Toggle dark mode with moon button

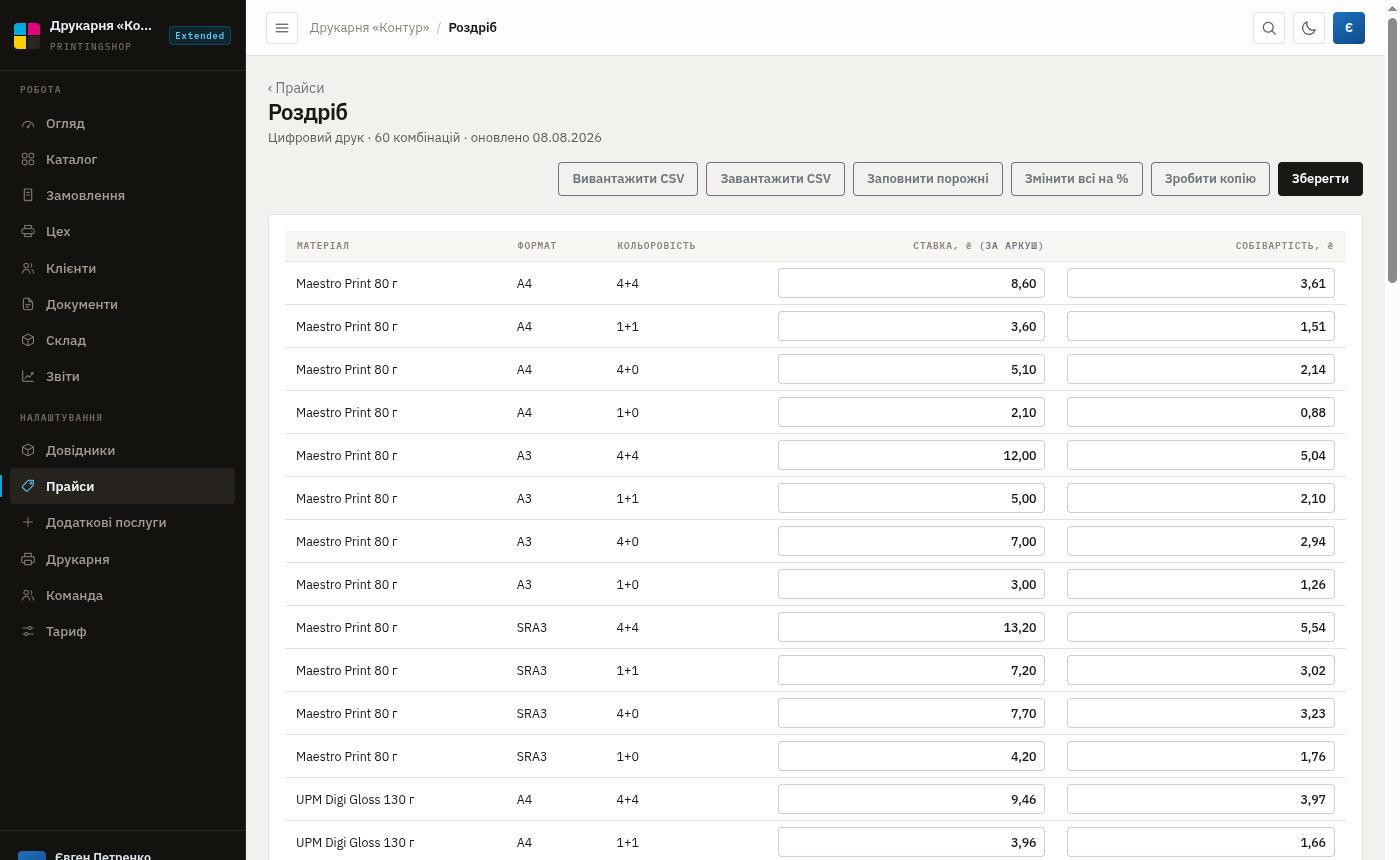(x=1309, y=28)
